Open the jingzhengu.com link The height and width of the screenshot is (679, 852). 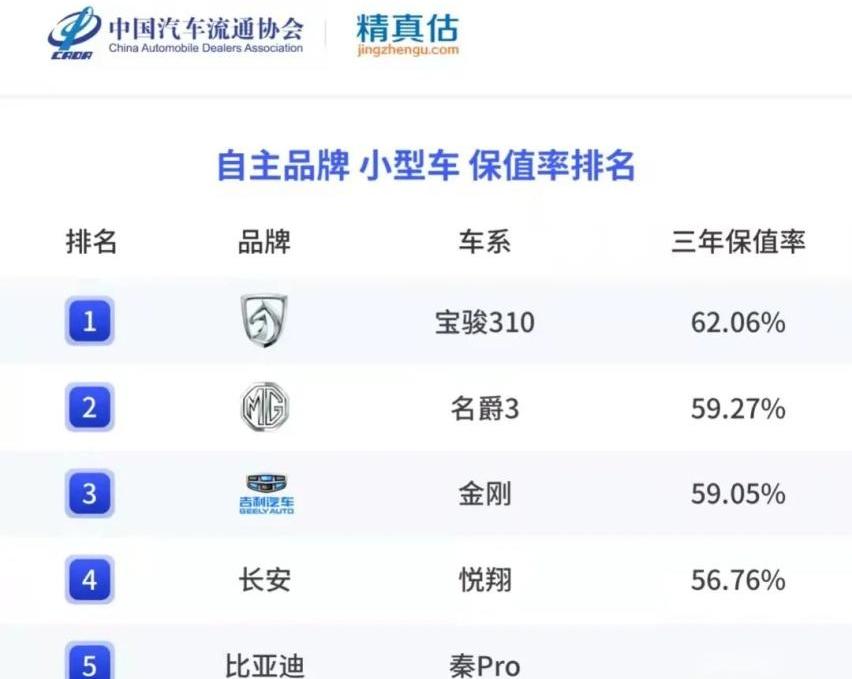(x=408, y=50)
